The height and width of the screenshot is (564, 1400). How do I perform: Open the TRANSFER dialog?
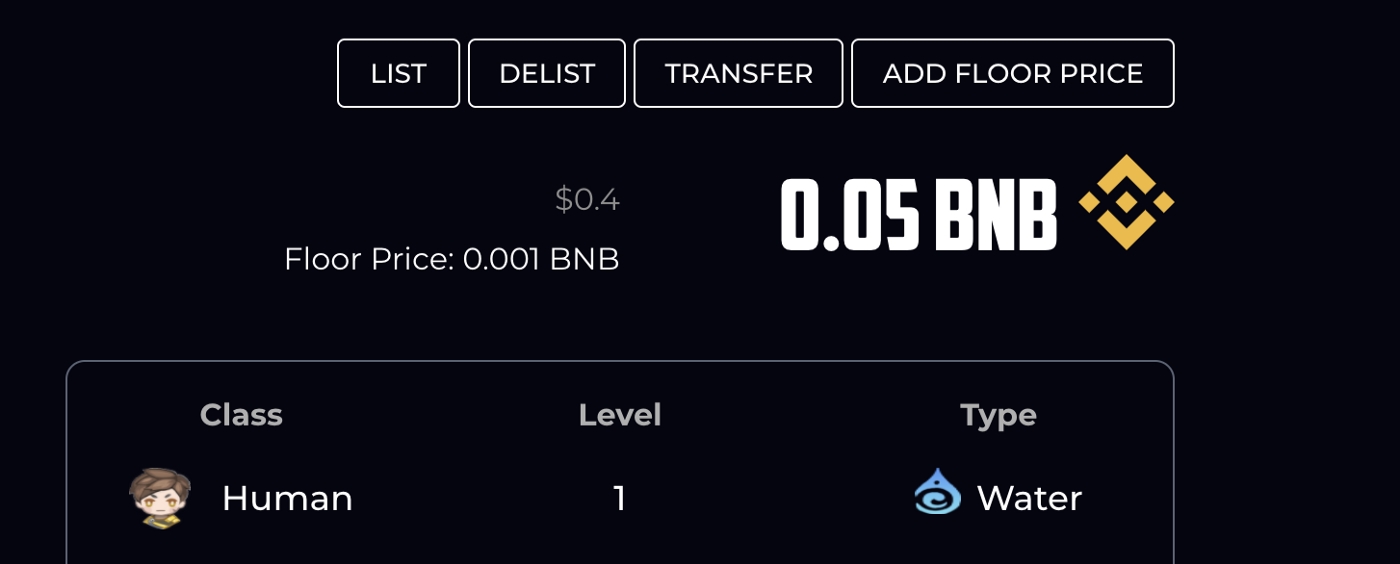(738, 73)
